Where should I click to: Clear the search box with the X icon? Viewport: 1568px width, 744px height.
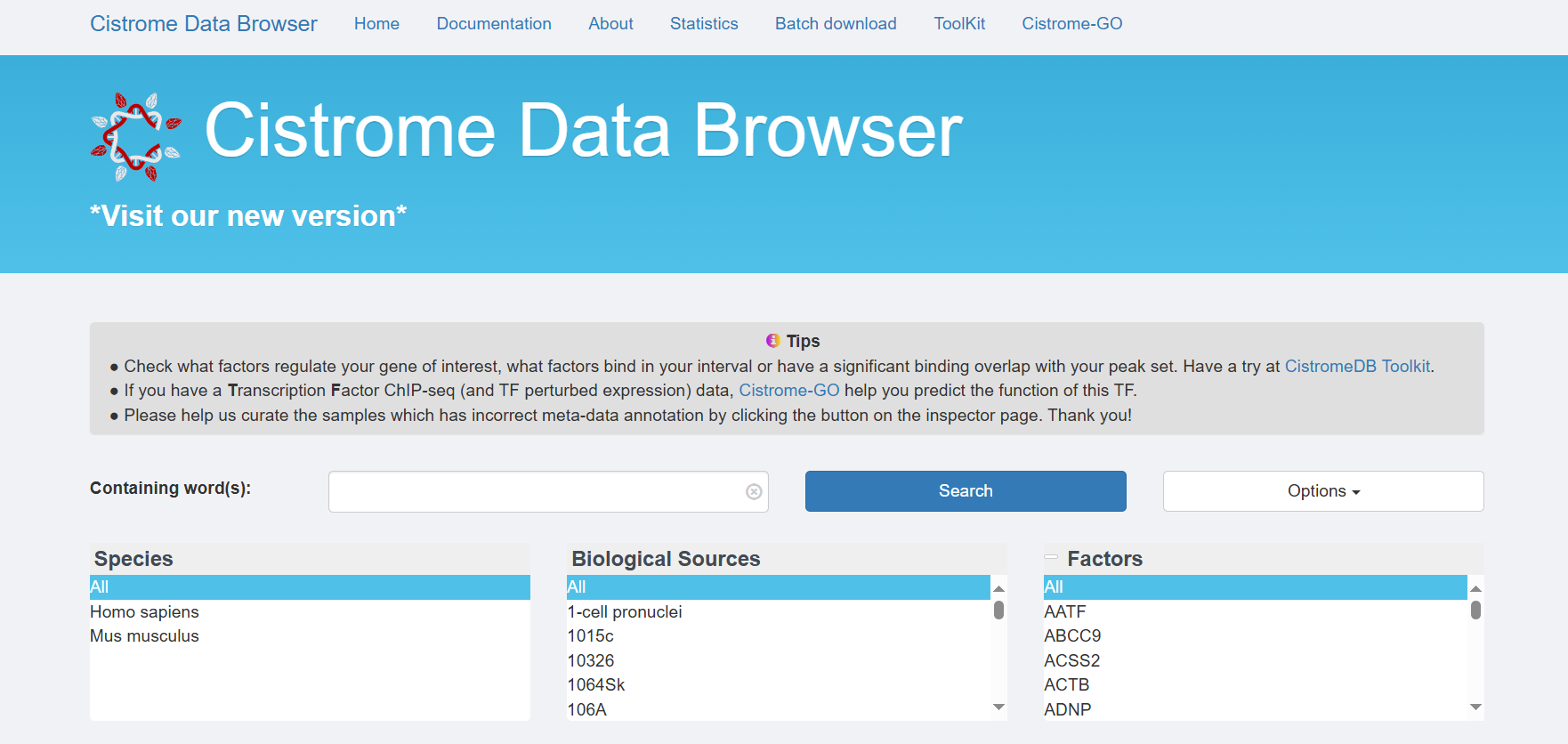pos(754,492)
